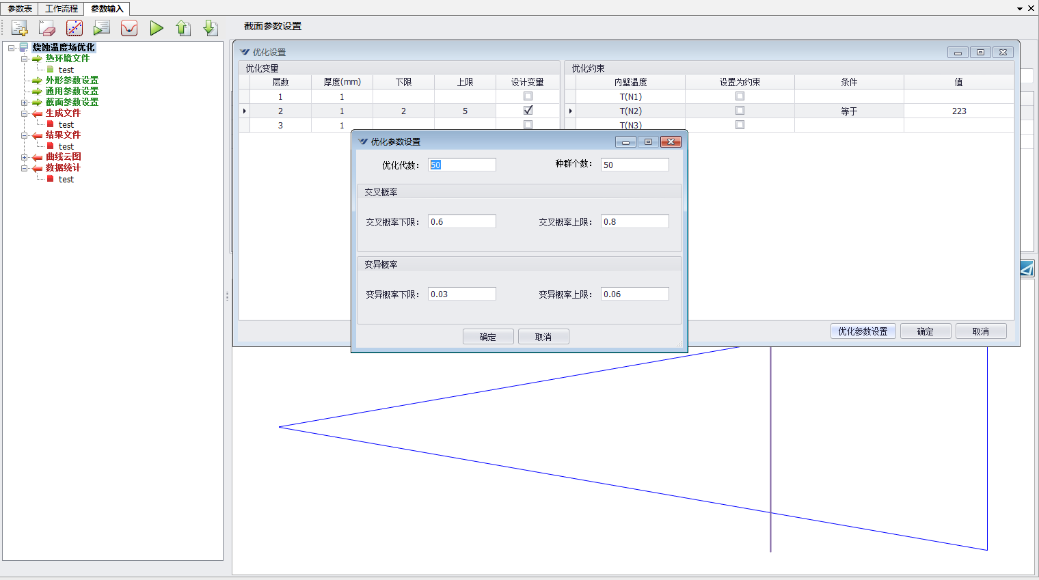Expand the 截面参数设置 tree node
The height and width of the screenshot is (580, 1039).
24,102
